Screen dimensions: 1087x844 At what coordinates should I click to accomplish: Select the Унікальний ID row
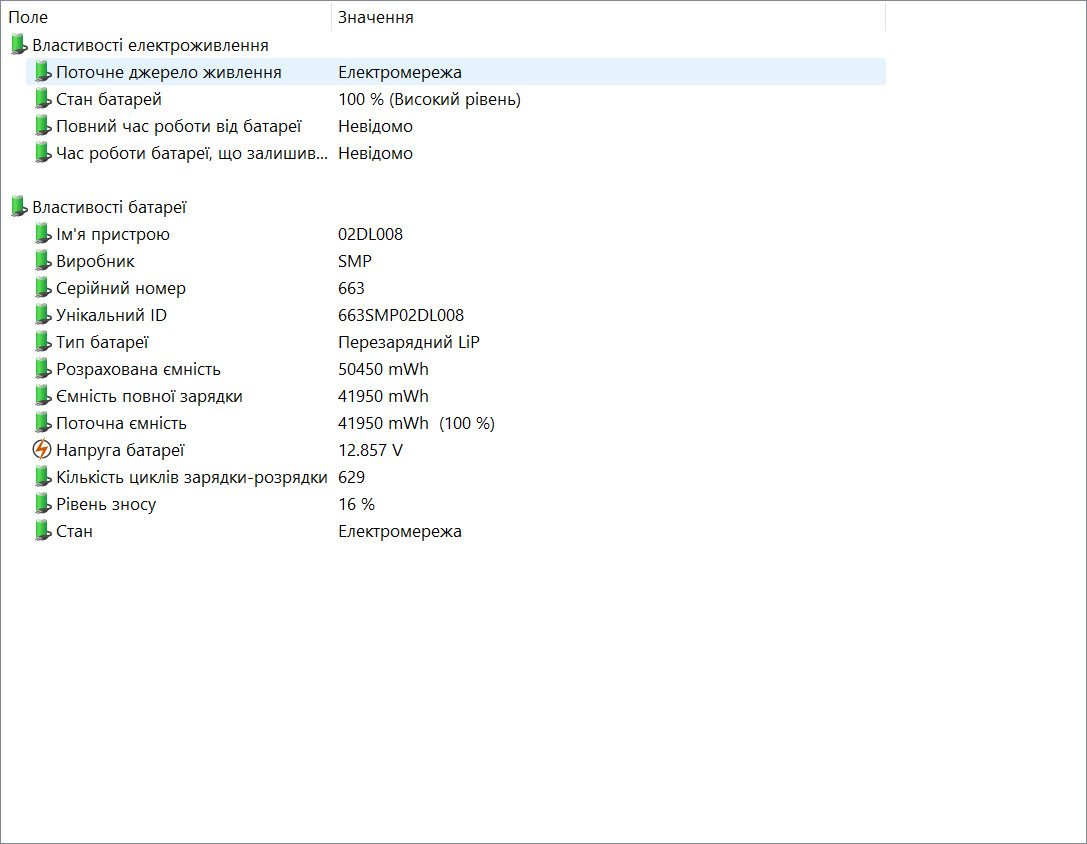(455, 316)
